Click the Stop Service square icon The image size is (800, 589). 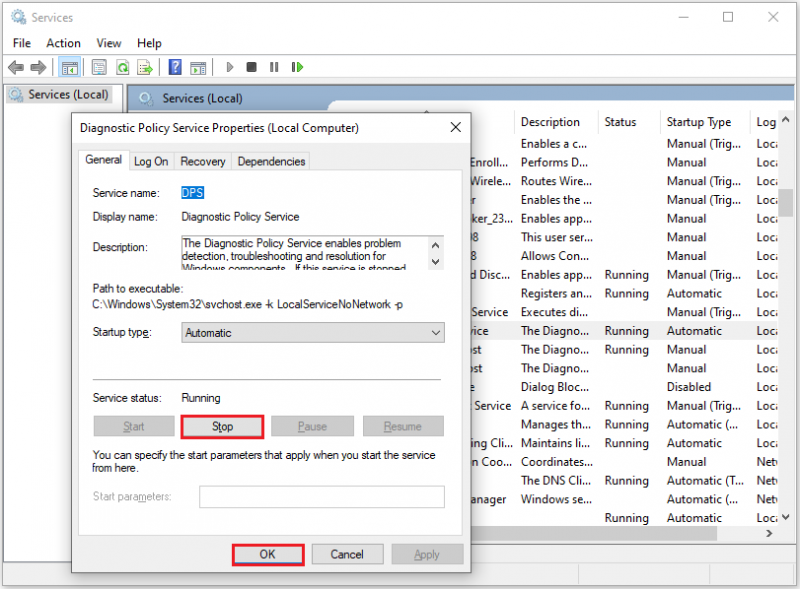pyautogui.click(x=252, y=67)
